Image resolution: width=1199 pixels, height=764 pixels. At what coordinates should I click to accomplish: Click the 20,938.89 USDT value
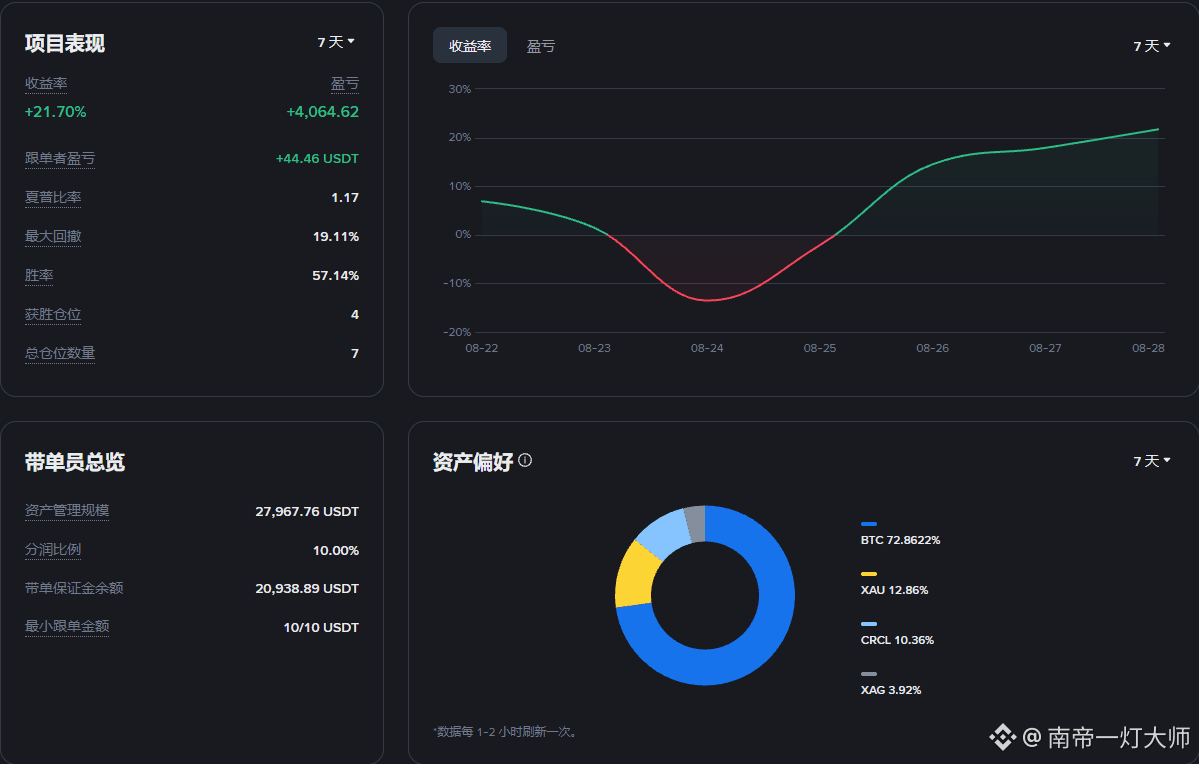pyautogui.click(x=307, y=588)
